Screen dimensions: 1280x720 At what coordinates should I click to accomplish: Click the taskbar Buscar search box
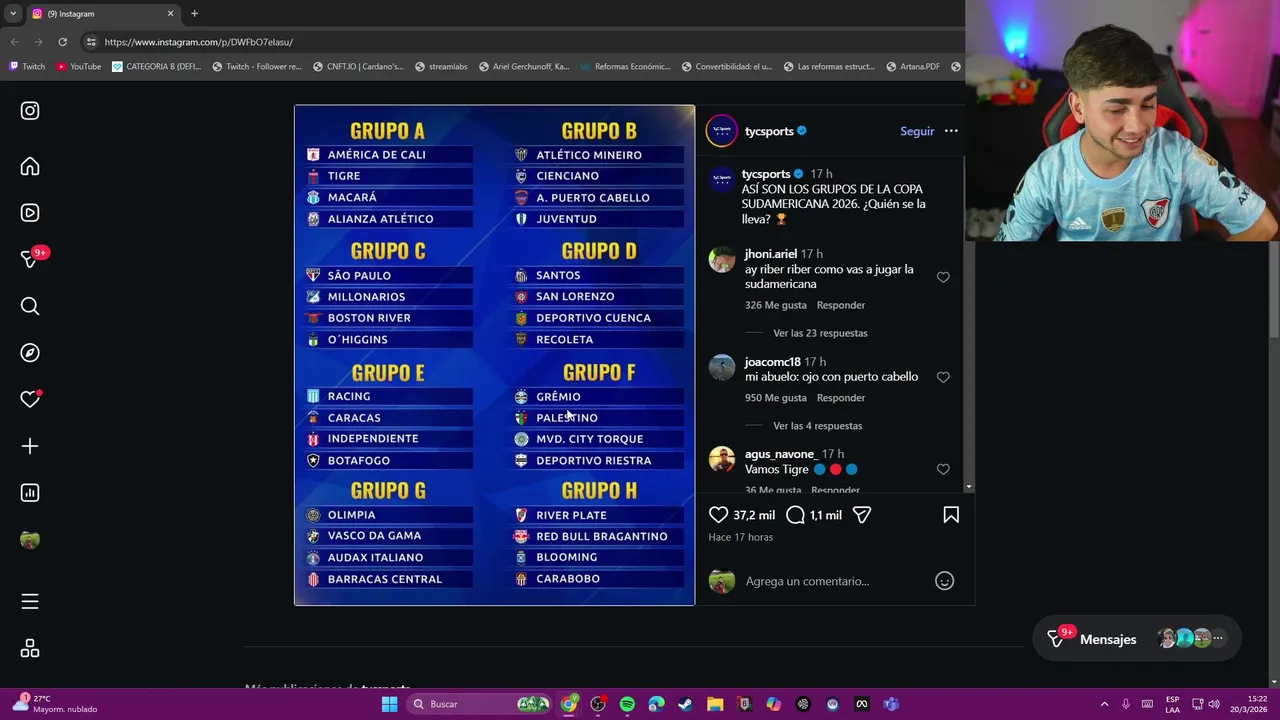480,704
